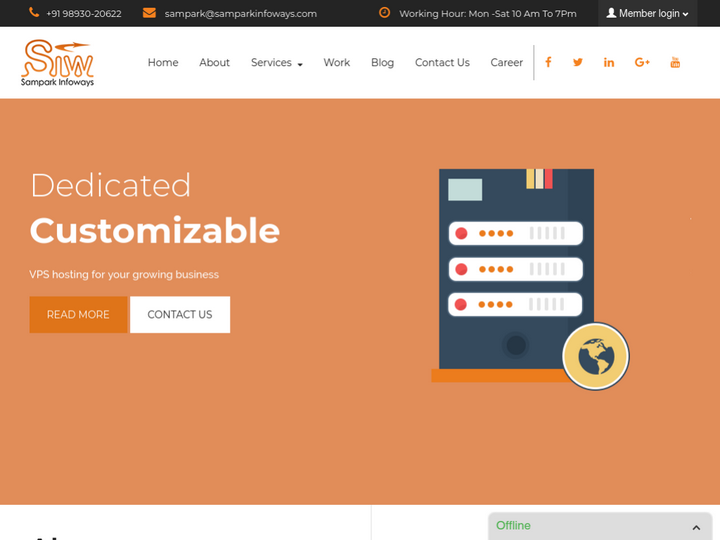Click the Facebook icon in header
Screen dimensions: 720x540
pos(548,62)
